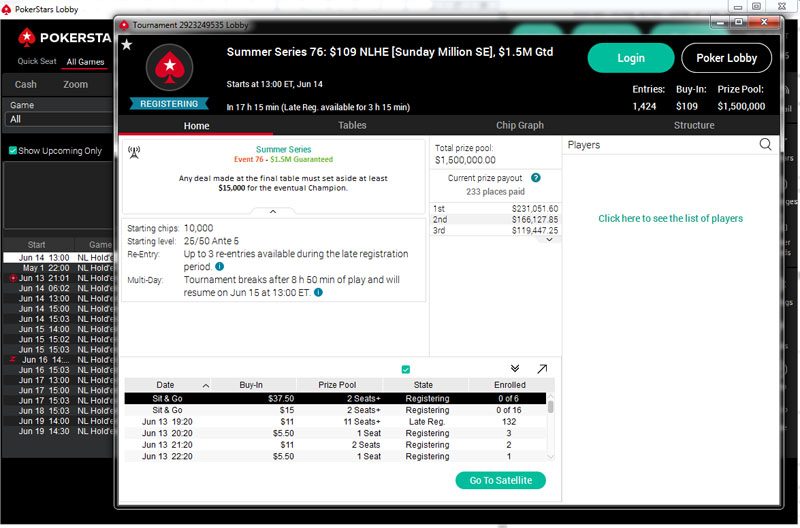Open the Game filter dropdown showing All
This screenshot has height=528, width=800.
[59, 119]
